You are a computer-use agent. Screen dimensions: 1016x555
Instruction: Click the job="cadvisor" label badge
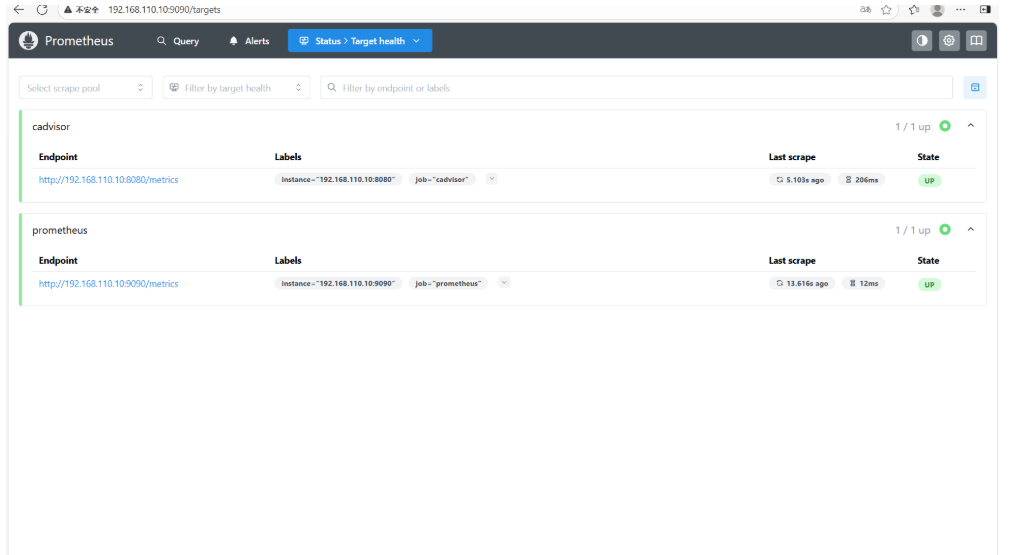tap(442, 179)
